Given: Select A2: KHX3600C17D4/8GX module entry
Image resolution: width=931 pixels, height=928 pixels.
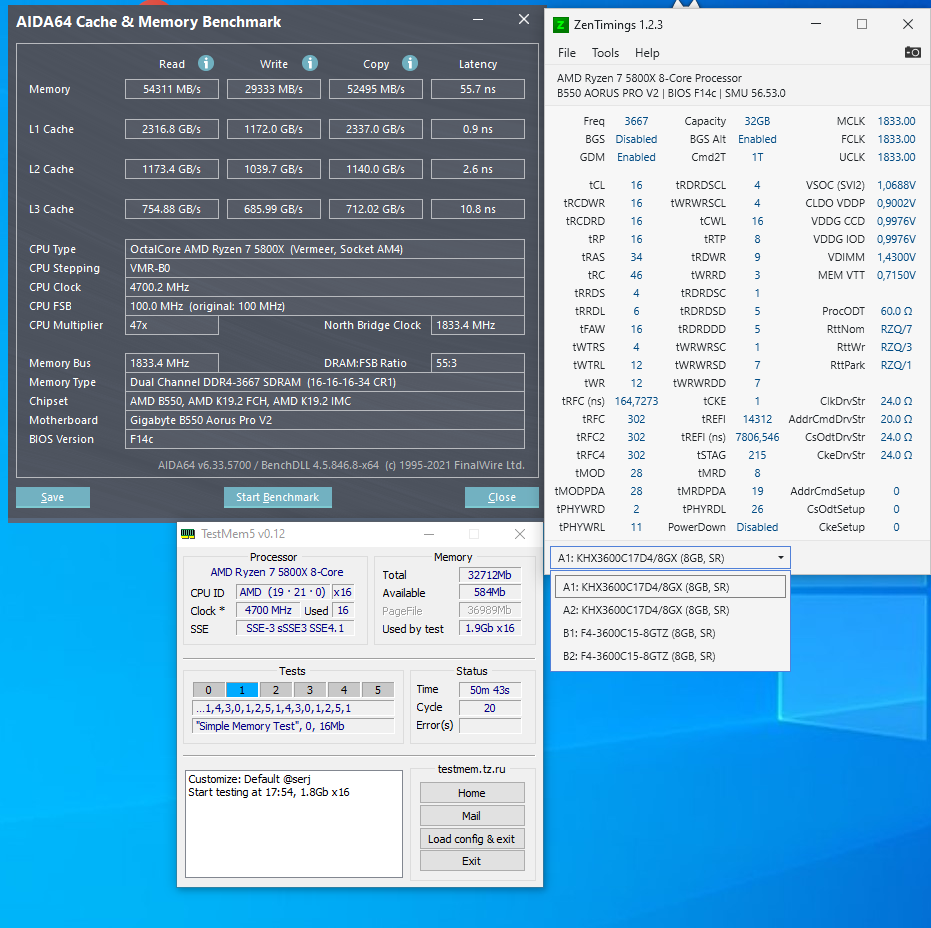Looking at the screenshot, I should tap(670, 610).
